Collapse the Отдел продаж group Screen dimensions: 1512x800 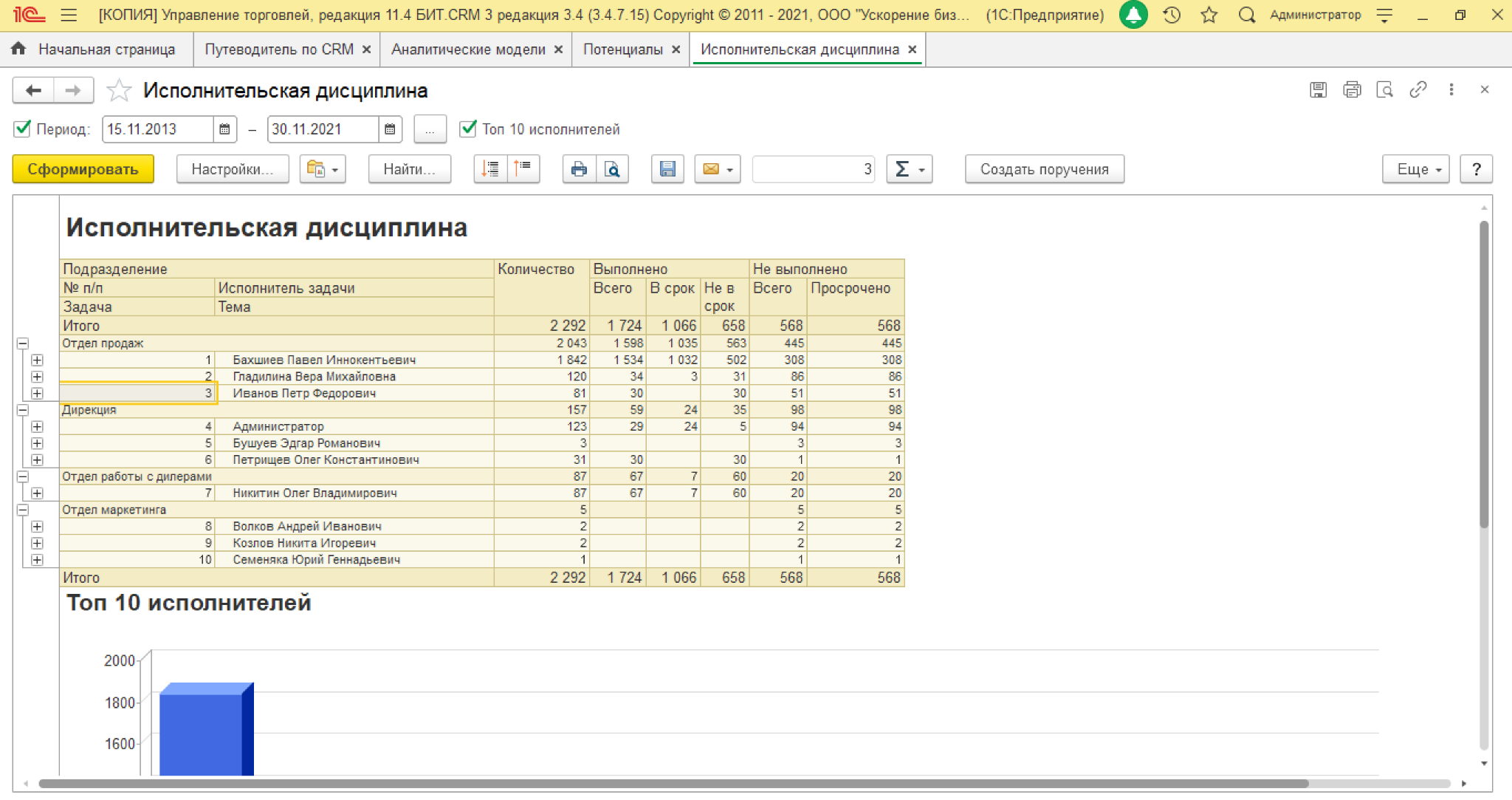[x=23, y=343]
